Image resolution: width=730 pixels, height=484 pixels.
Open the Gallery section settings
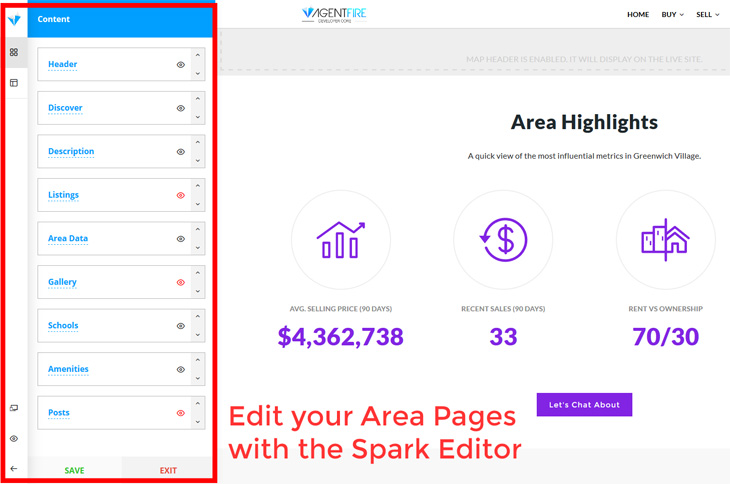[62, 282]
